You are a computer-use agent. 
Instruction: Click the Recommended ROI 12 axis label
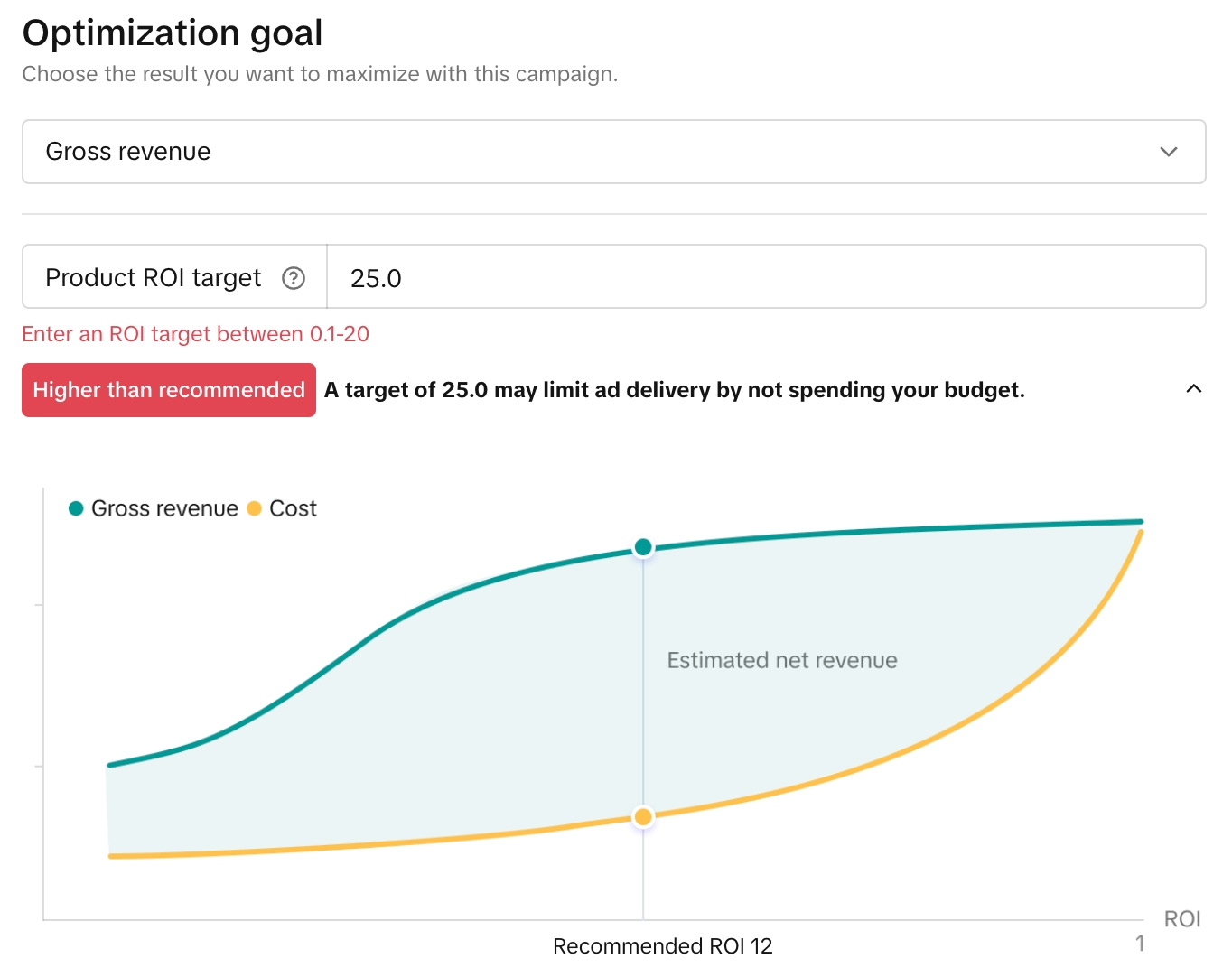click(x=662, y=946)
